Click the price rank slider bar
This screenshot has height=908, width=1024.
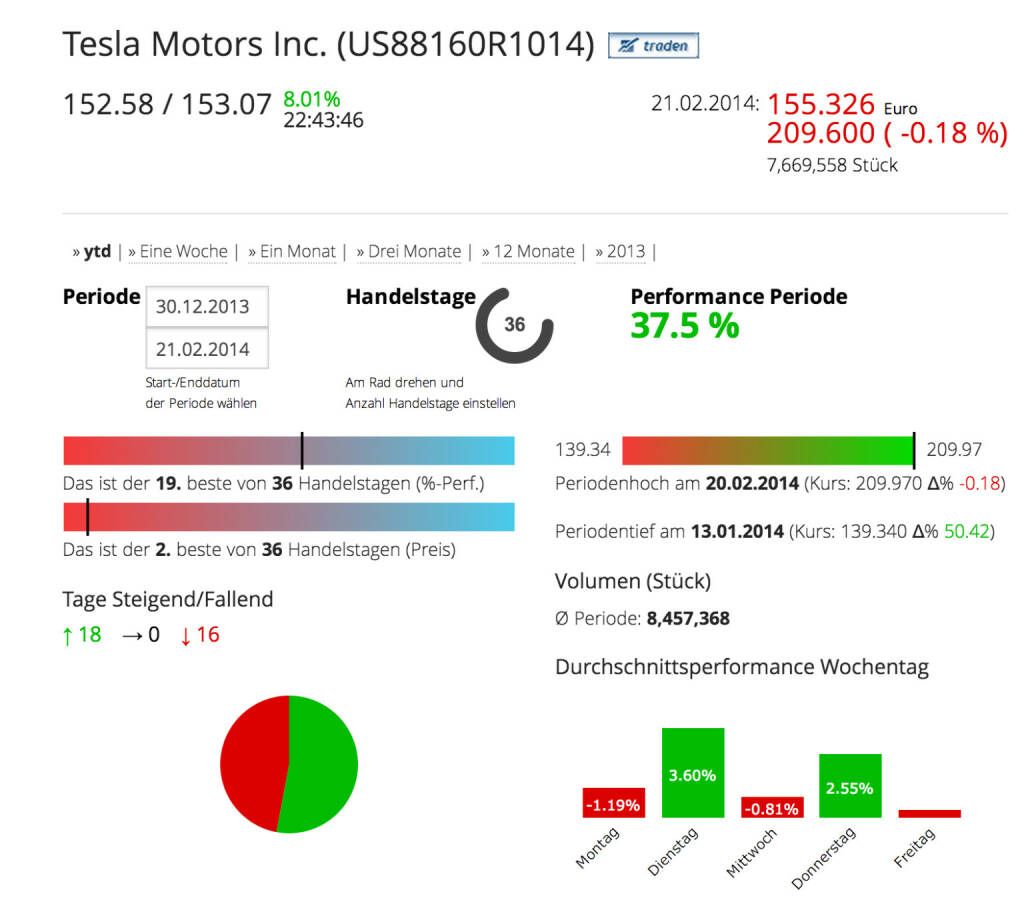point(288,517)
